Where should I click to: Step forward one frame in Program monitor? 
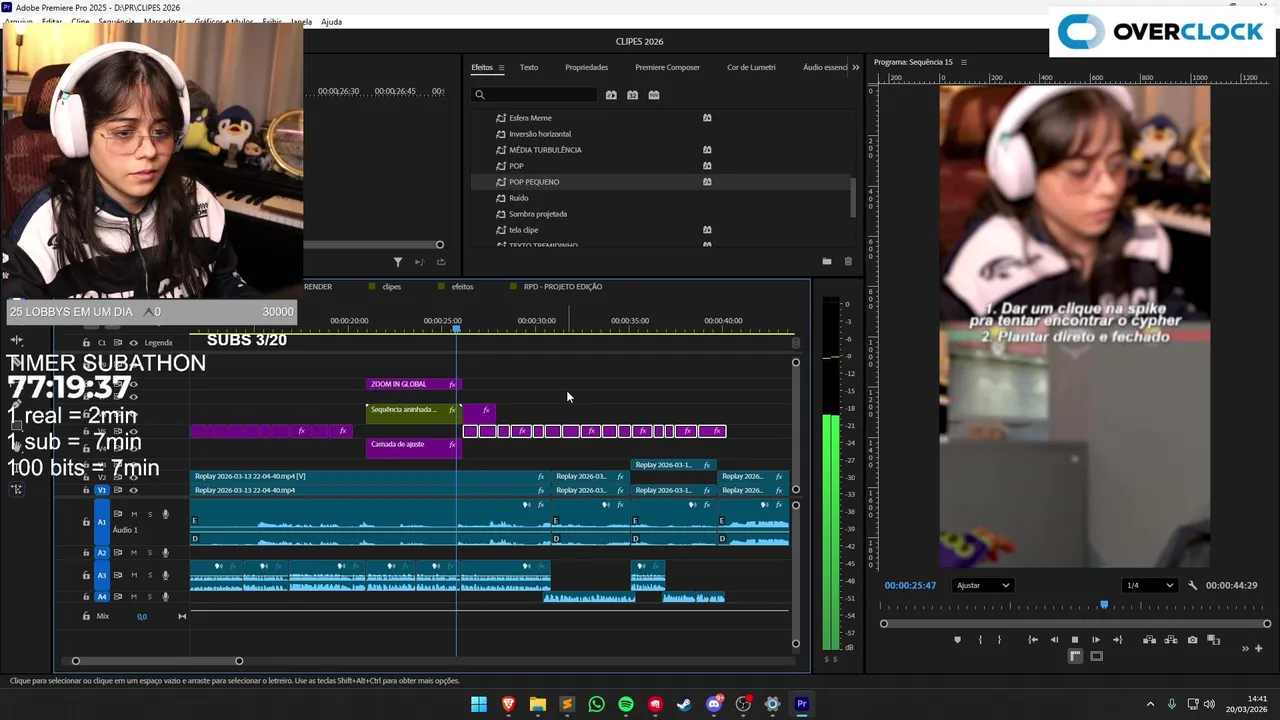1096,640
